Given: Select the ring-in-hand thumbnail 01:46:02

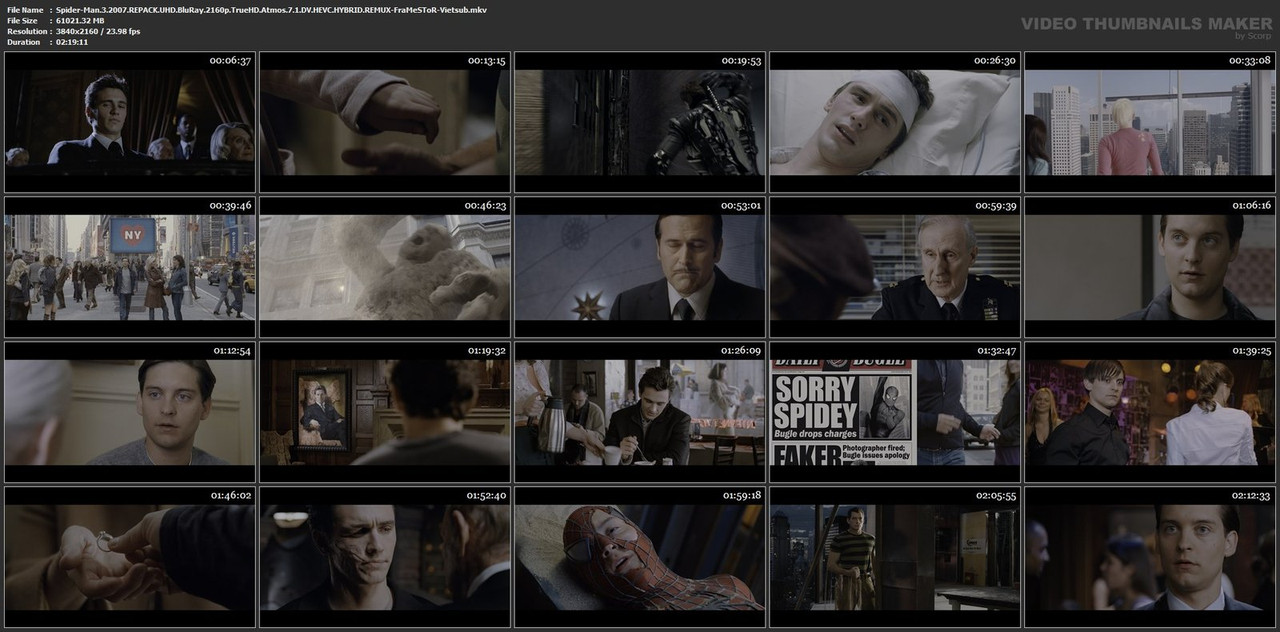Looking at the screenshot, I should click(130, 557).
